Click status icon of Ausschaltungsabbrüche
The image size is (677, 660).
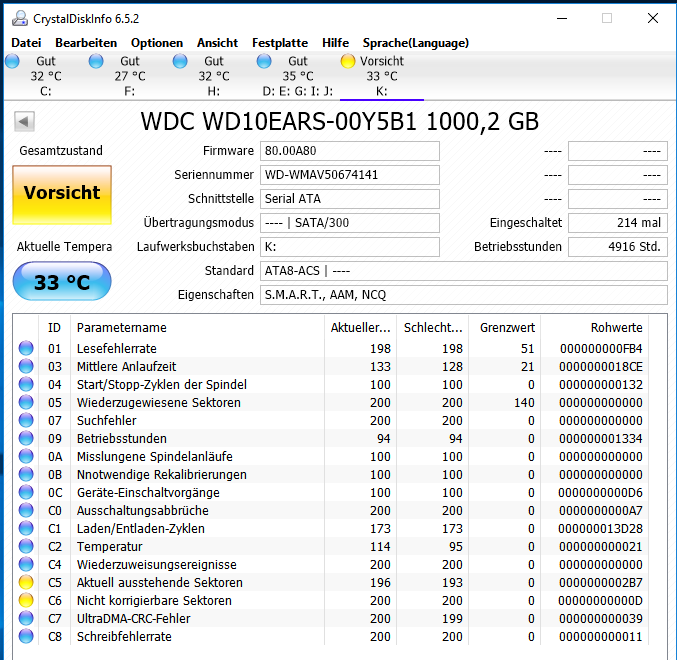pos(26,511)
